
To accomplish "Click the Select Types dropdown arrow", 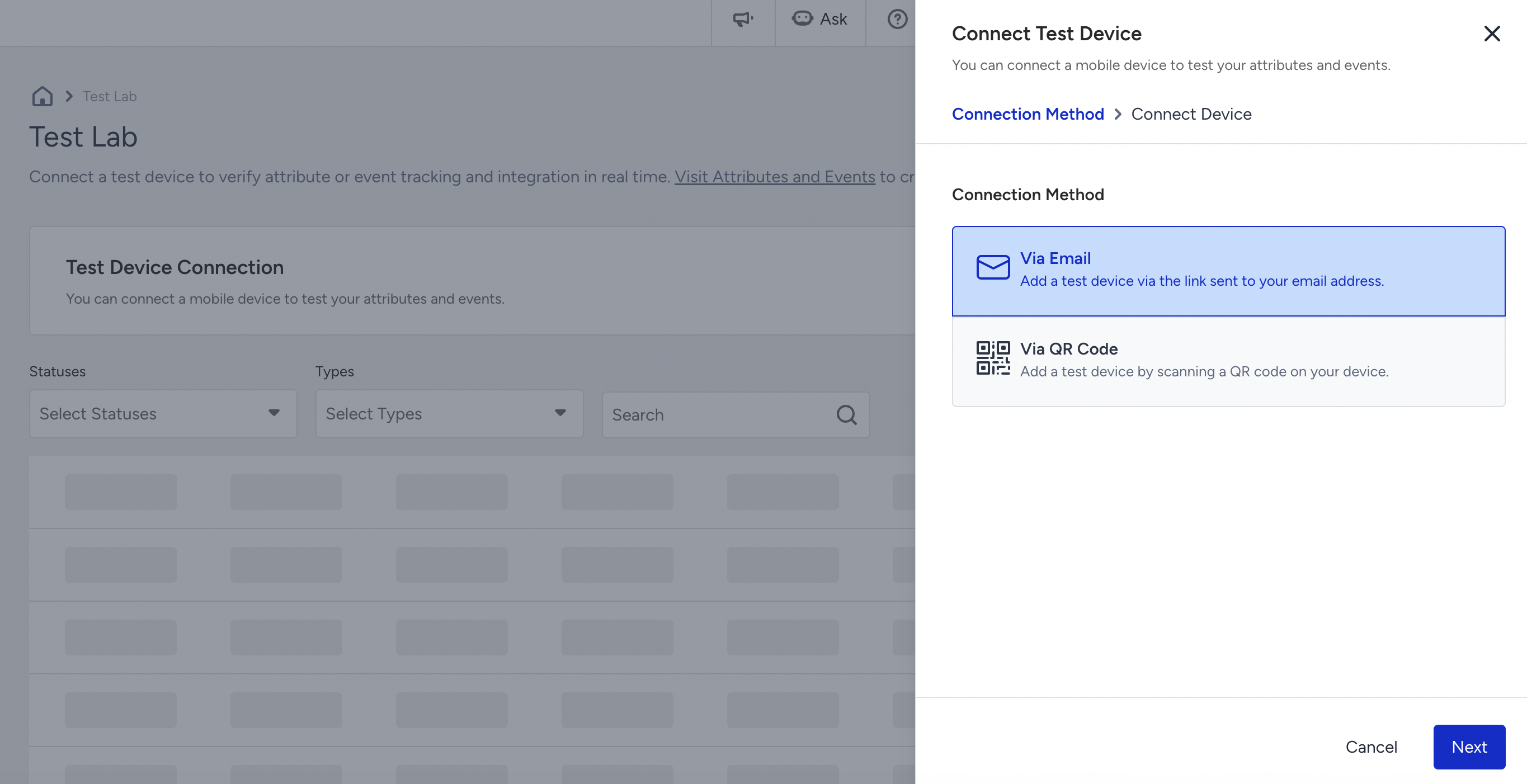I will [560, 413].
